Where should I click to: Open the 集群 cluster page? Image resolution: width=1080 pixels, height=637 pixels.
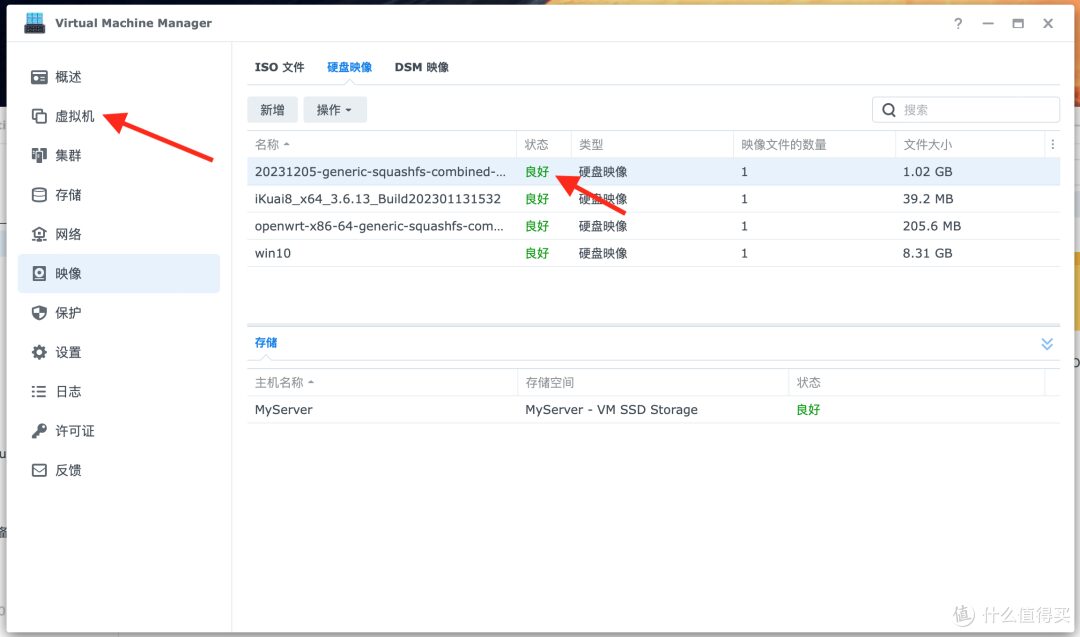[x=68, y=155]
